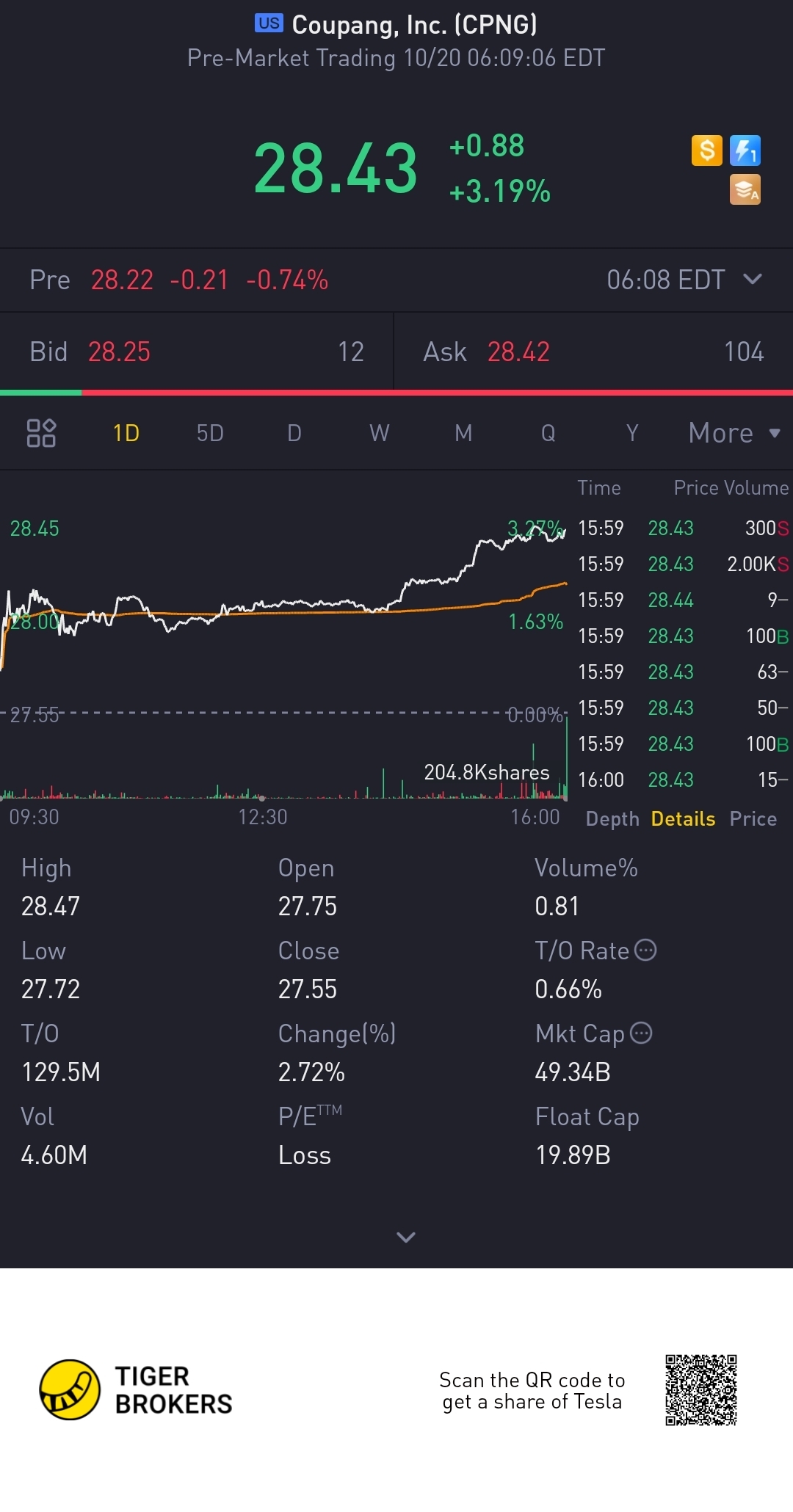The height and width of the screenshot is (1512, 793).
Task: Select the Details tab
Action: click(683, 819)
